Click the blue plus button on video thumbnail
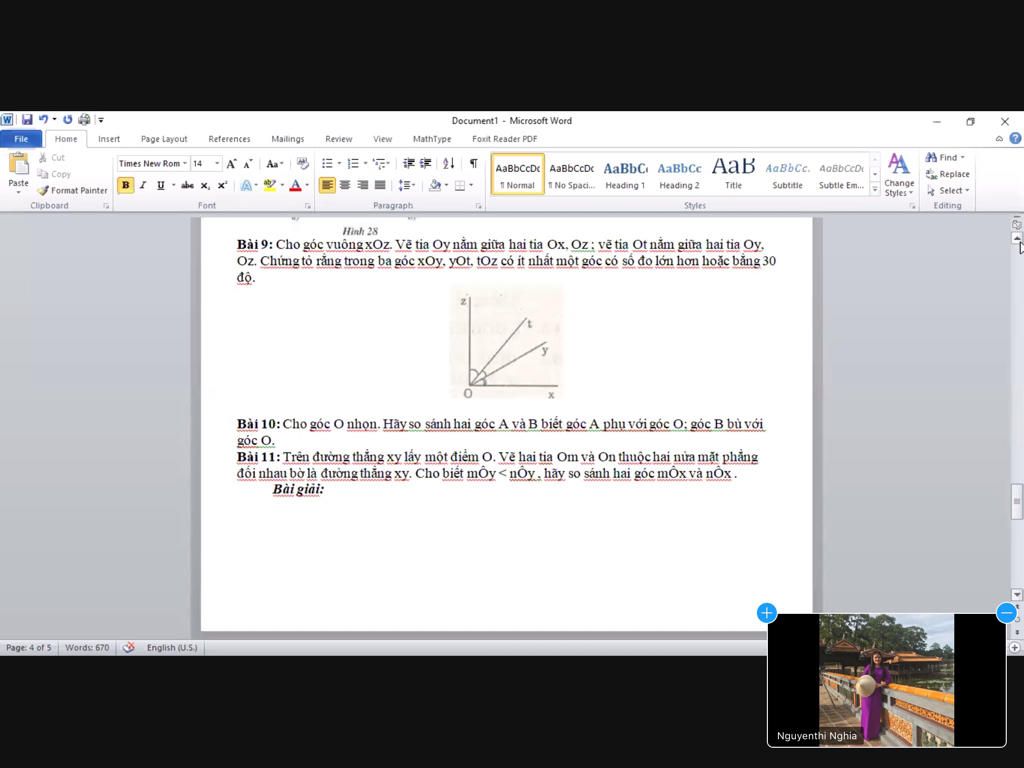The height and width of the screenshot is (768, 1024). [x=767, y=613]
